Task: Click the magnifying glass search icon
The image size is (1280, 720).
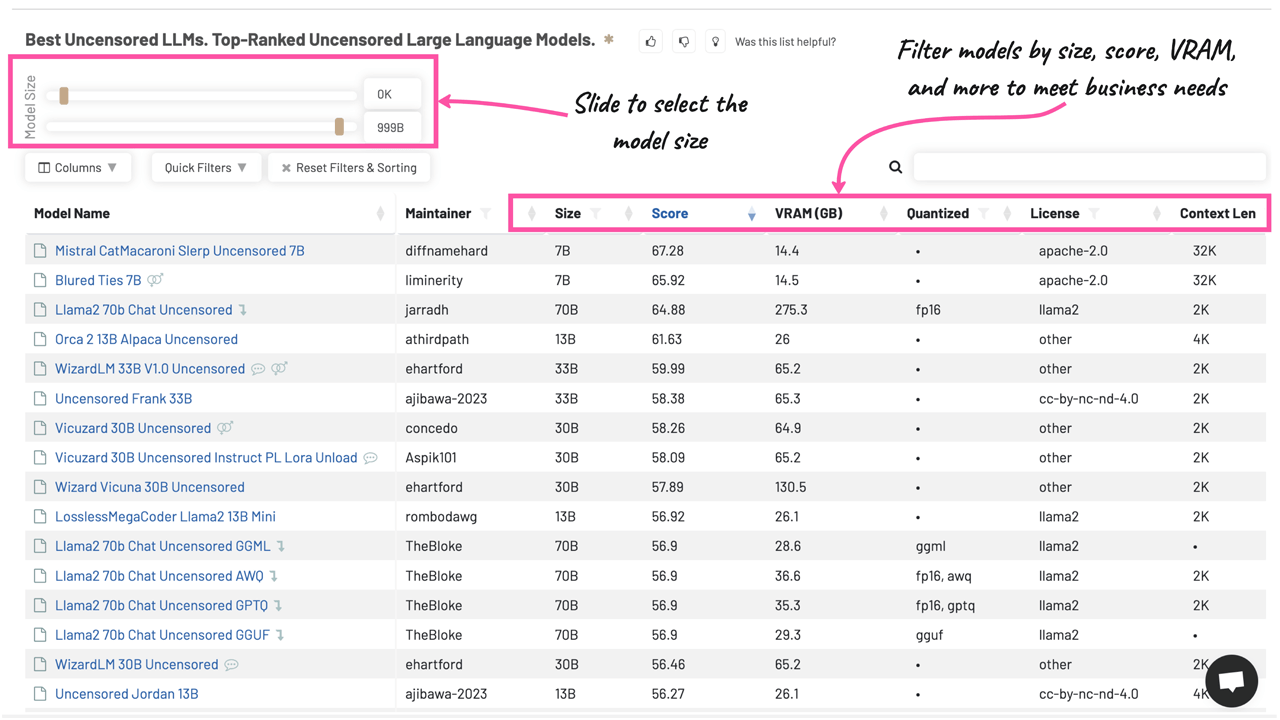Action: (896, 167)
